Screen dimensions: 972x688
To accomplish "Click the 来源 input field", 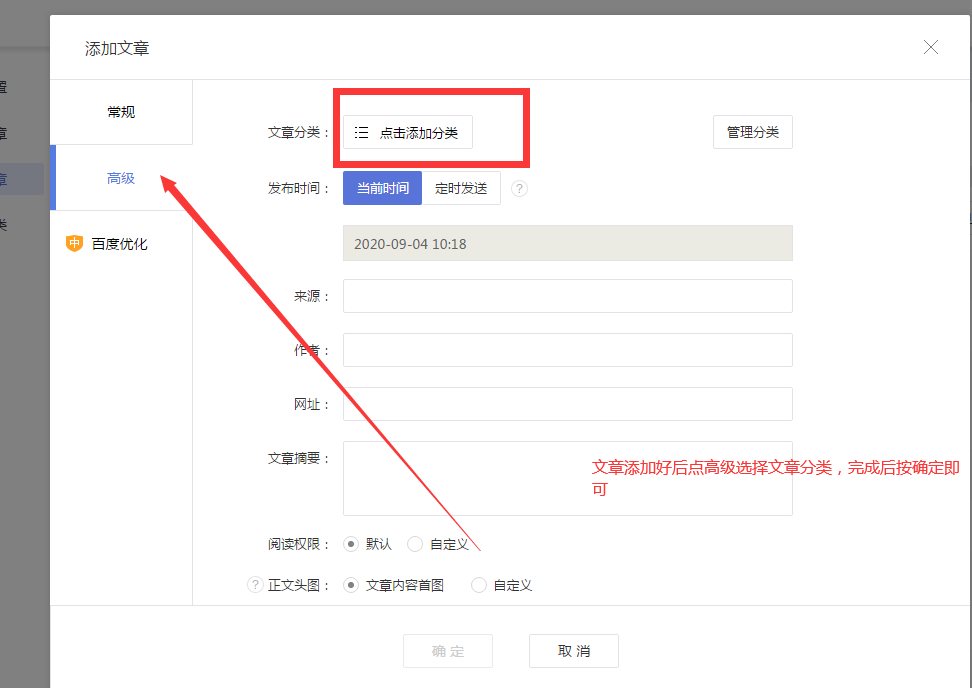I will pyautogui.click(x=567, y=296).
